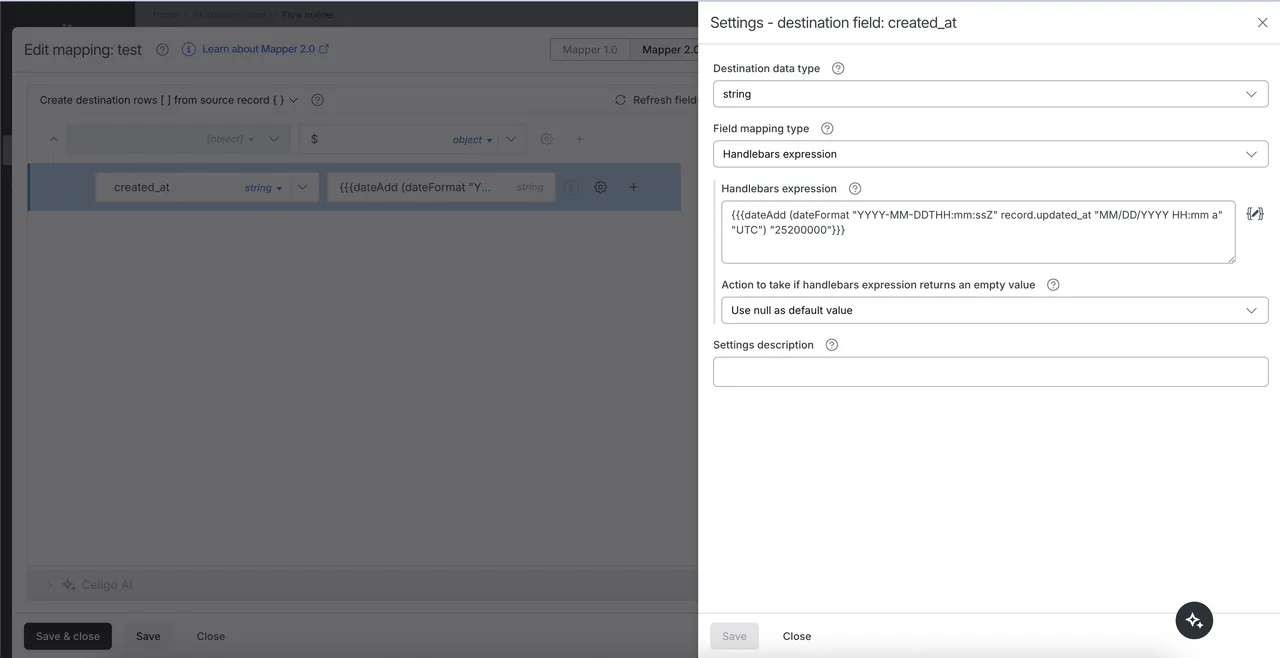Screen dimensions: 1280x658
Task: Expand the Celigo AI section
Action: tap(50, 585)
